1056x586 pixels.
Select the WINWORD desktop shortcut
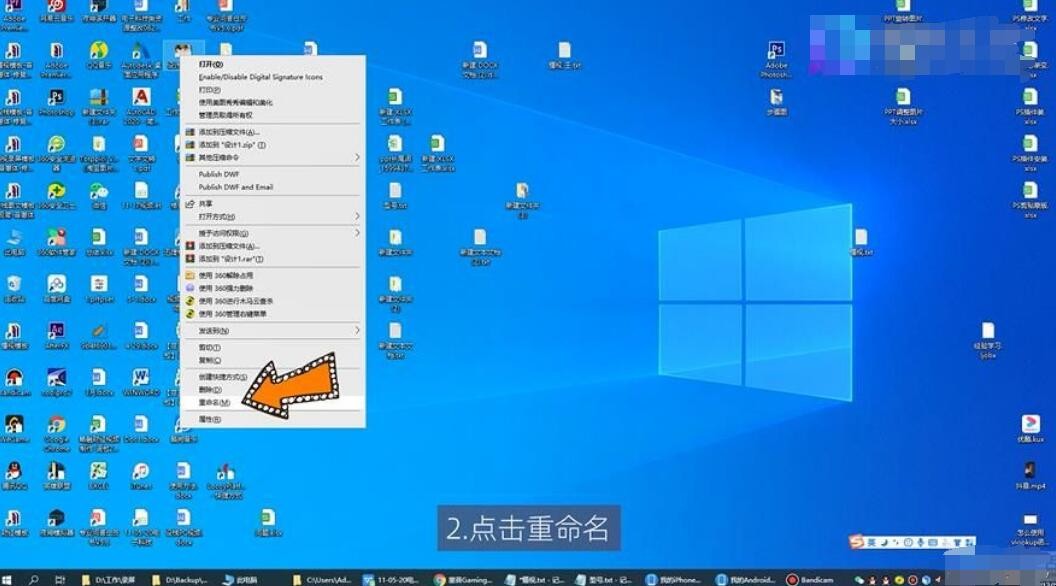141,382
